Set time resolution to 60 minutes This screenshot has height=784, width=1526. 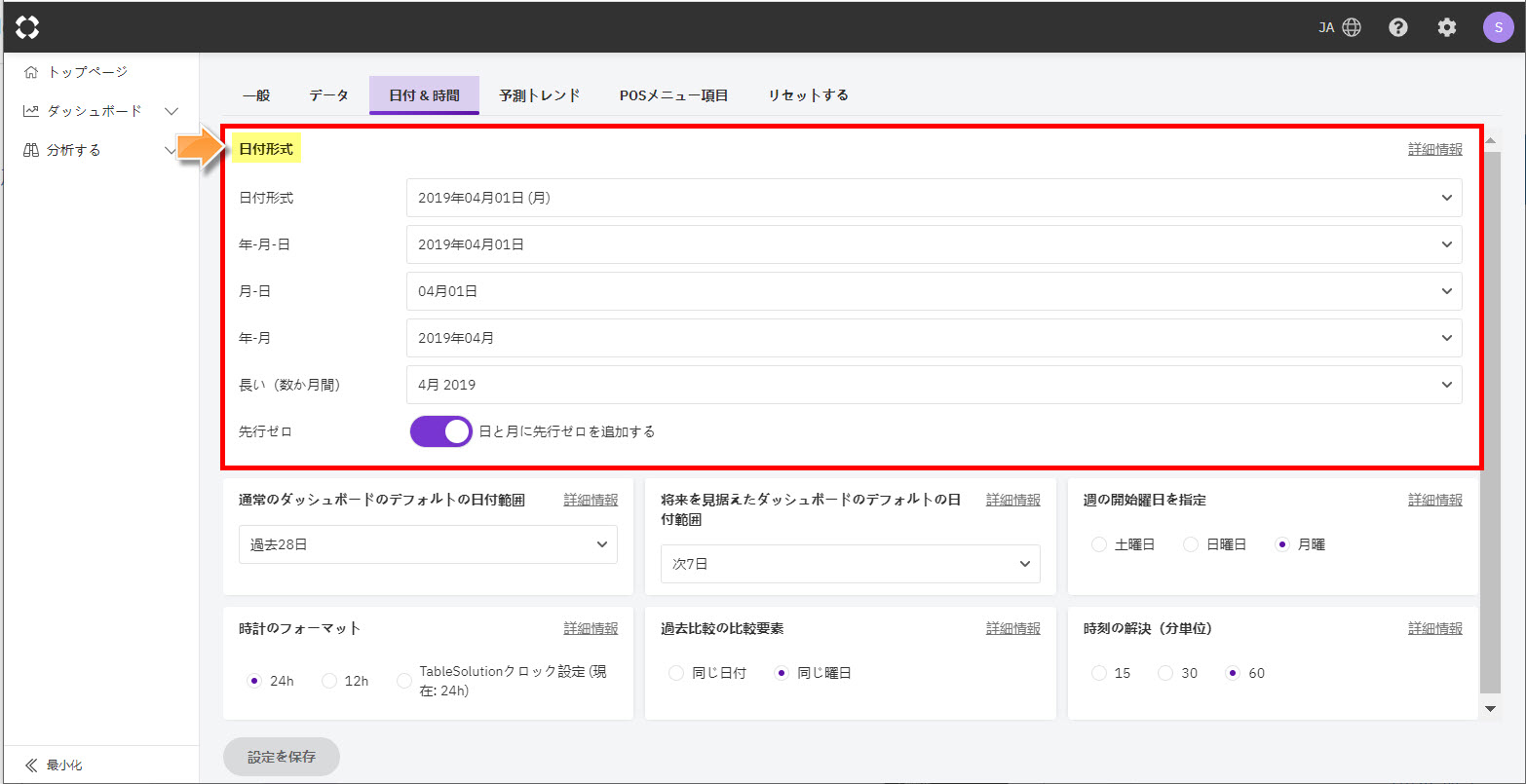1233,673
